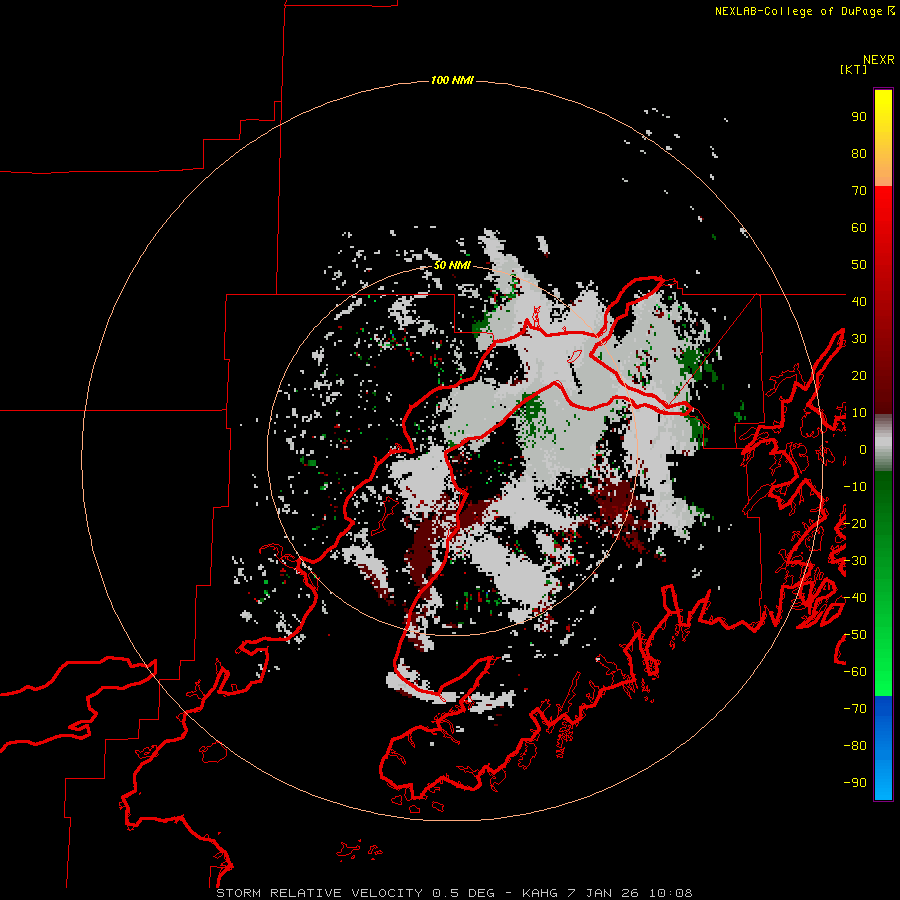Viewport: 900px width, 900px height.
Task: Select the -70 value on velocity scale
Action: [855, 709]
